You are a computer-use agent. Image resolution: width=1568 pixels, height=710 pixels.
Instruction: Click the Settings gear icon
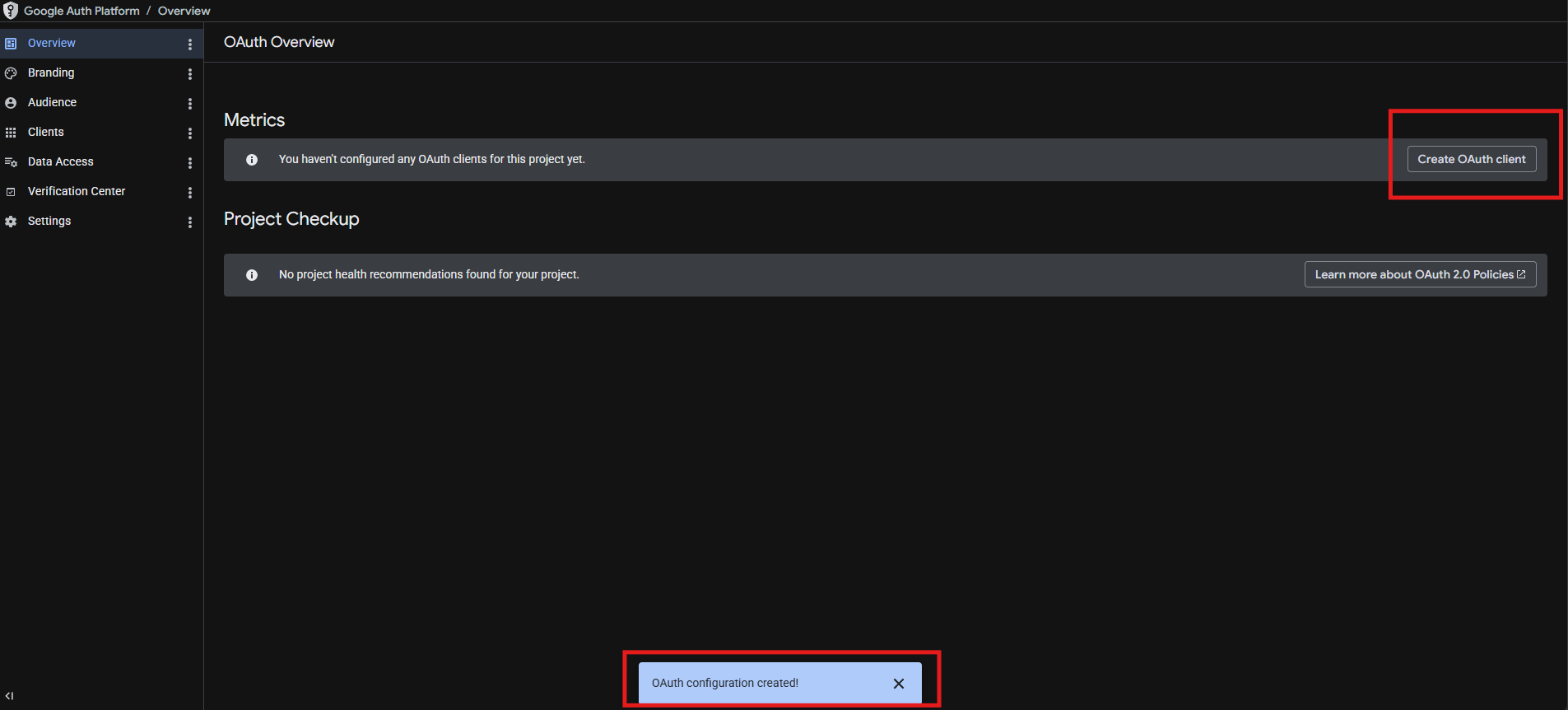click(11, 221)
